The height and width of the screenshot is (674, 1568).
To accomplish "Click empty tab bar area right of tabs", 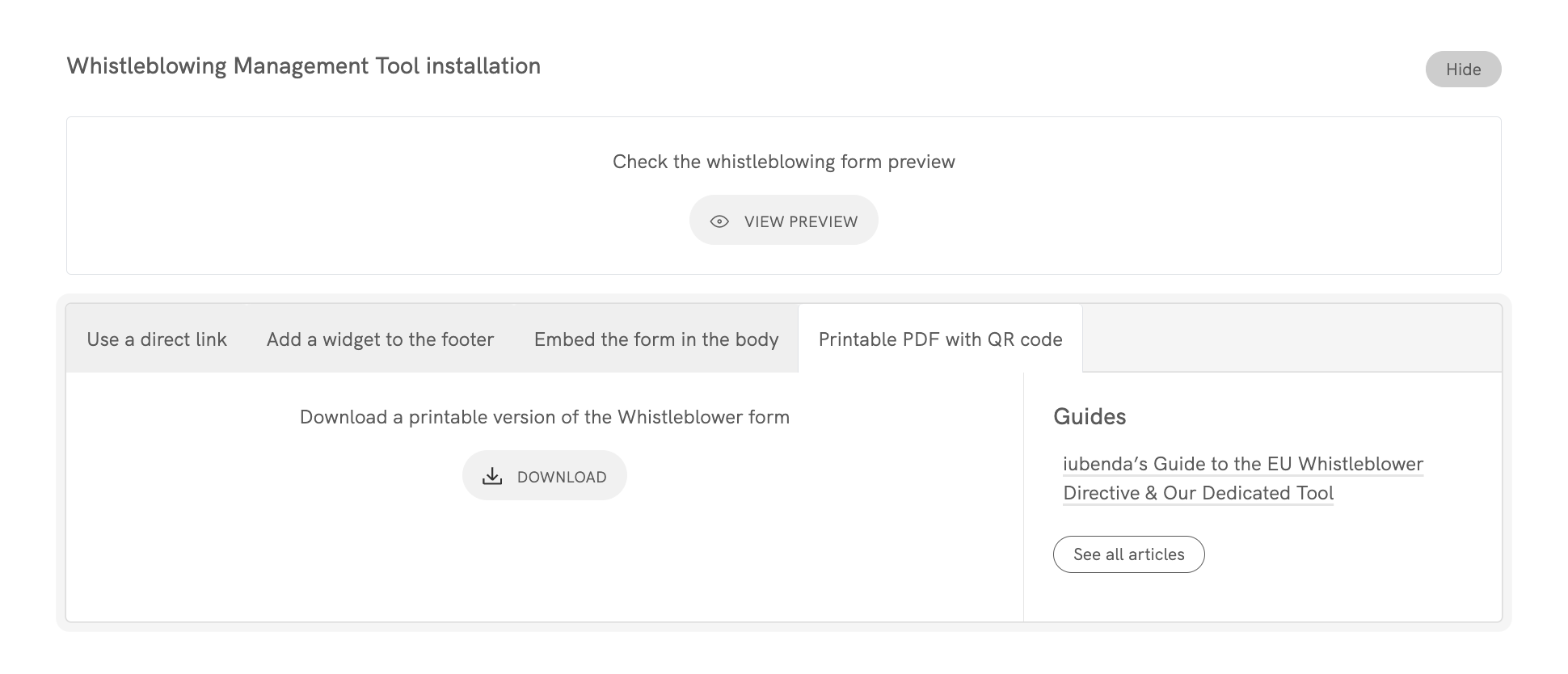I will pos(1293,338).
